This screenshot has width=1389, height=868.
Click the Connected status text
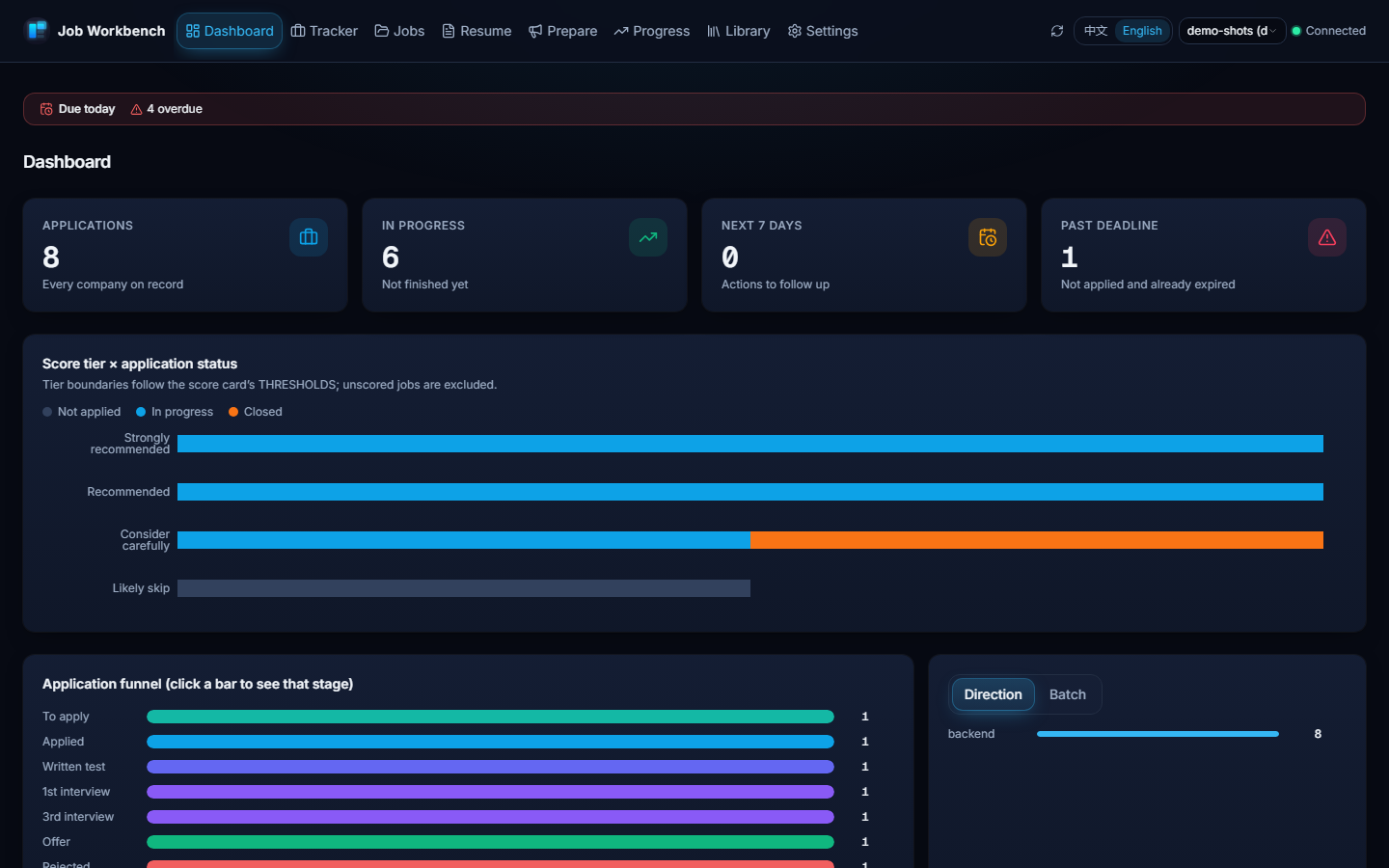point(1335,31)
